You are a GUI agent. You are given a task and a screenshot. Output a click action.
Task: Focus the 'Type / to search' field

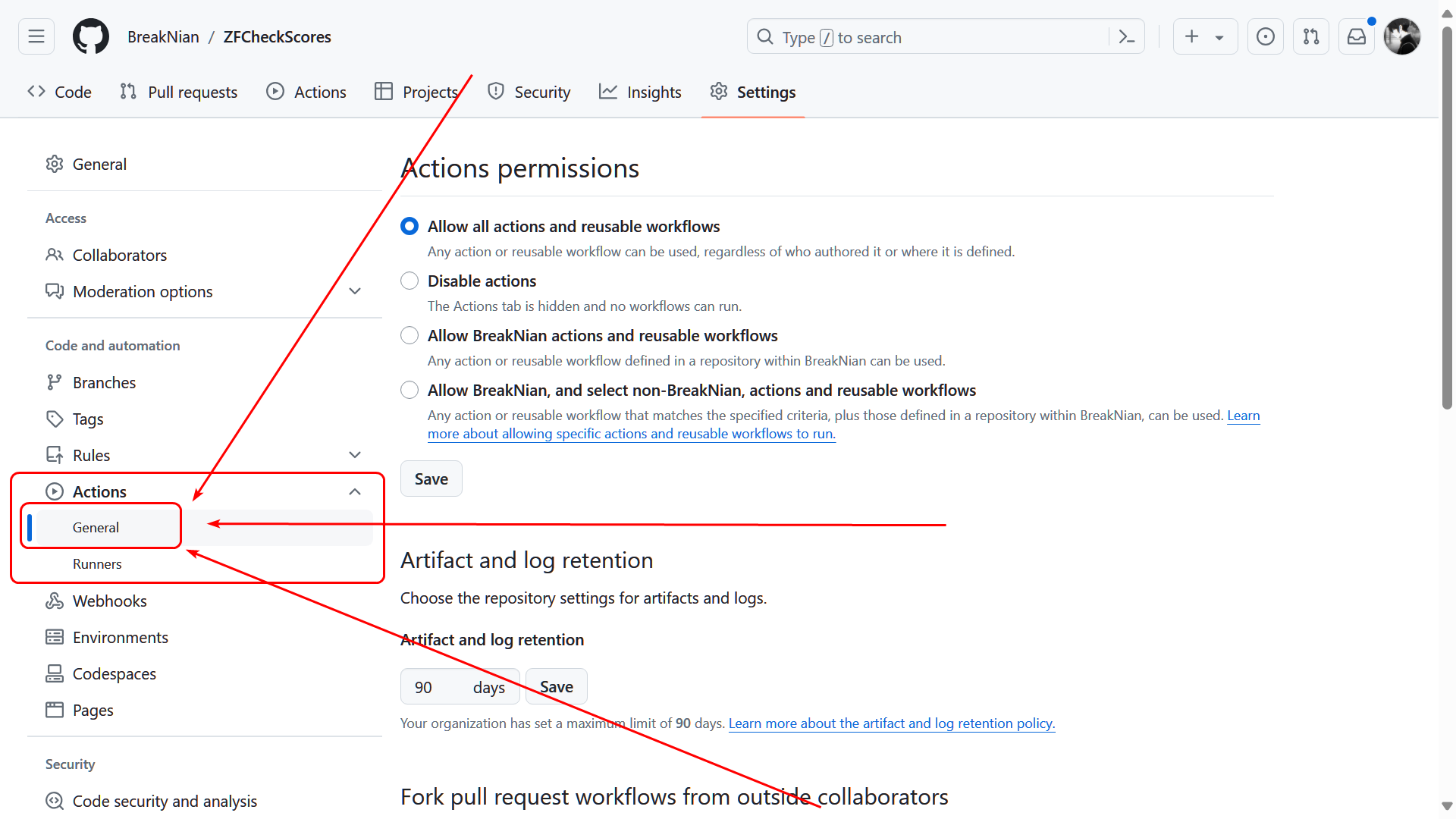(946, 36)
